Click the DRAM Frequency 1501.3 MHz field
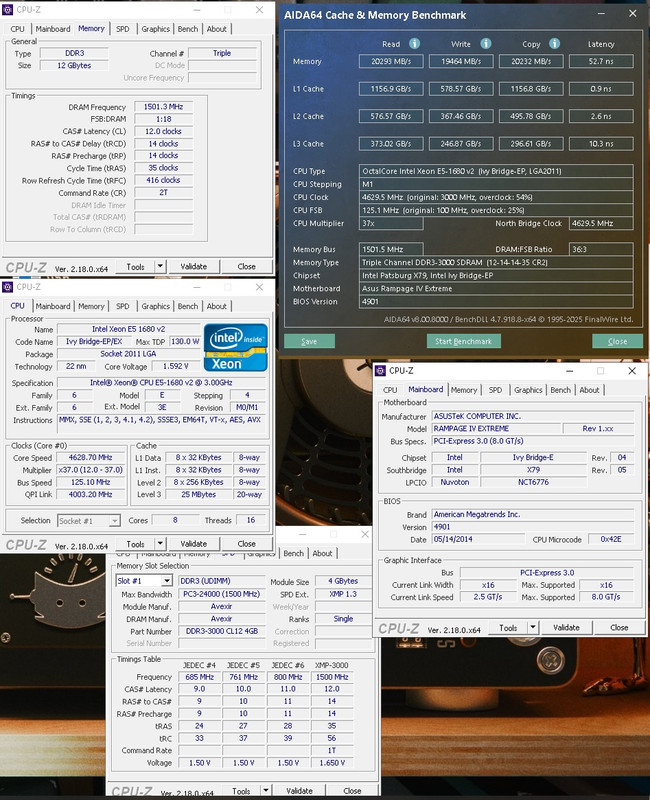 163,107
